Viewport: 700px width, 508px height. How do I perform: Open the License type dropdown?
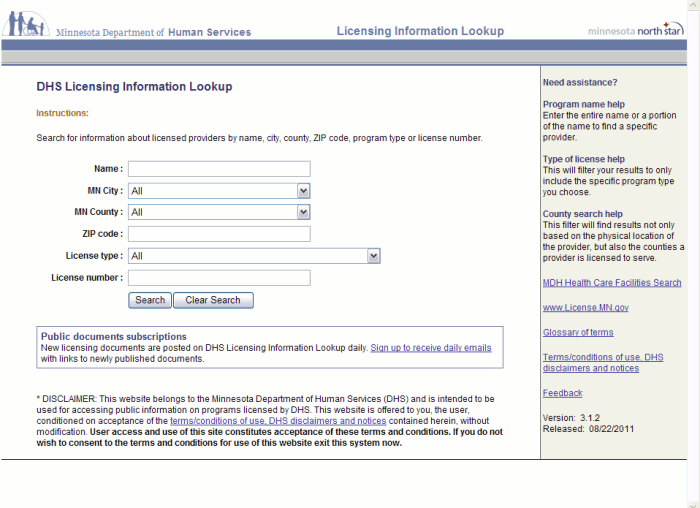pyautogui.click(x=374, y=256)
